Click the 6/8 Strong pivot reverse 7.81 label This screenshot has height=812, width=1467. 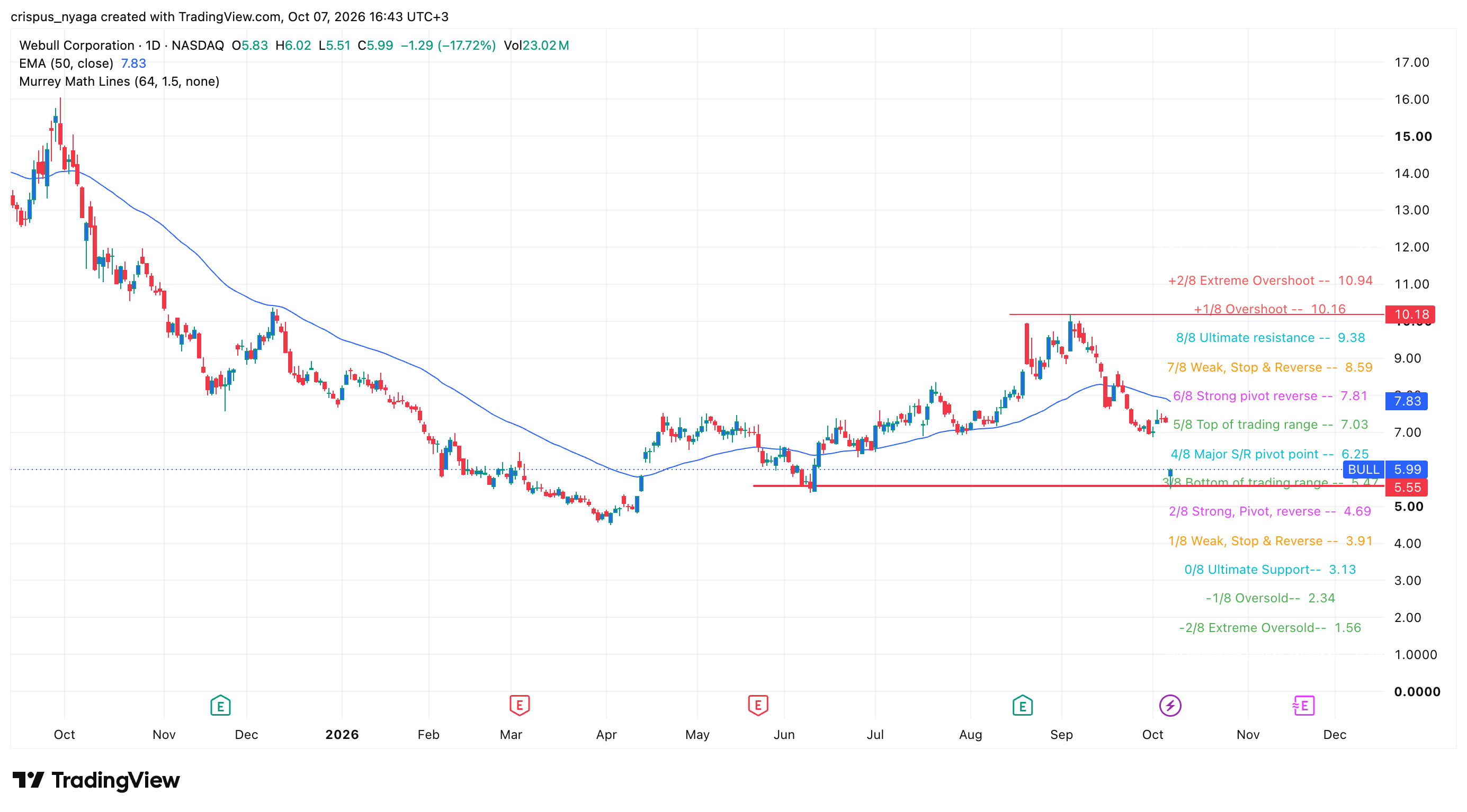(1270, 395)
